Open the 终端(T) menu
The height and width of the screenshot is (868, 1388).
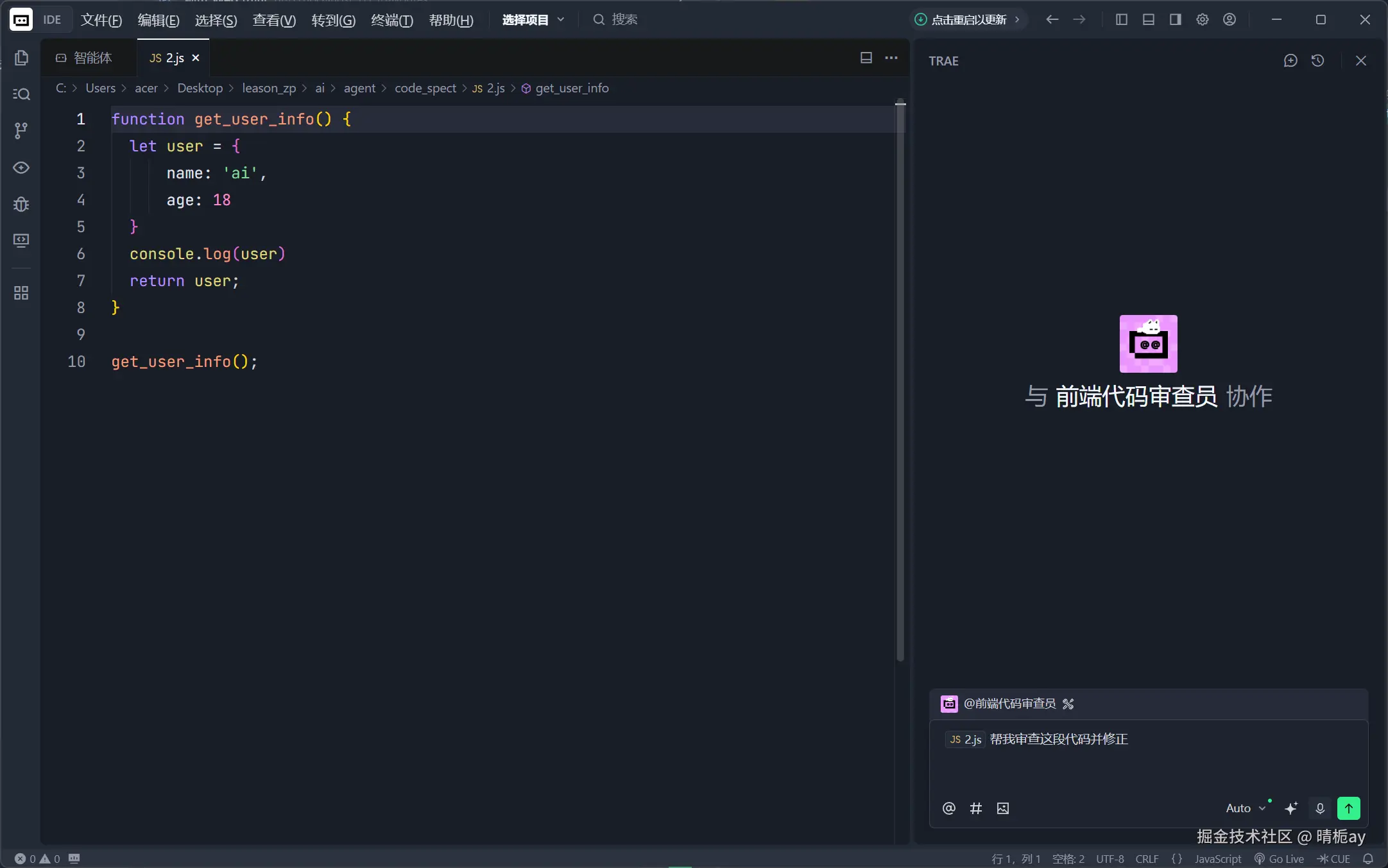click(391, 20)
